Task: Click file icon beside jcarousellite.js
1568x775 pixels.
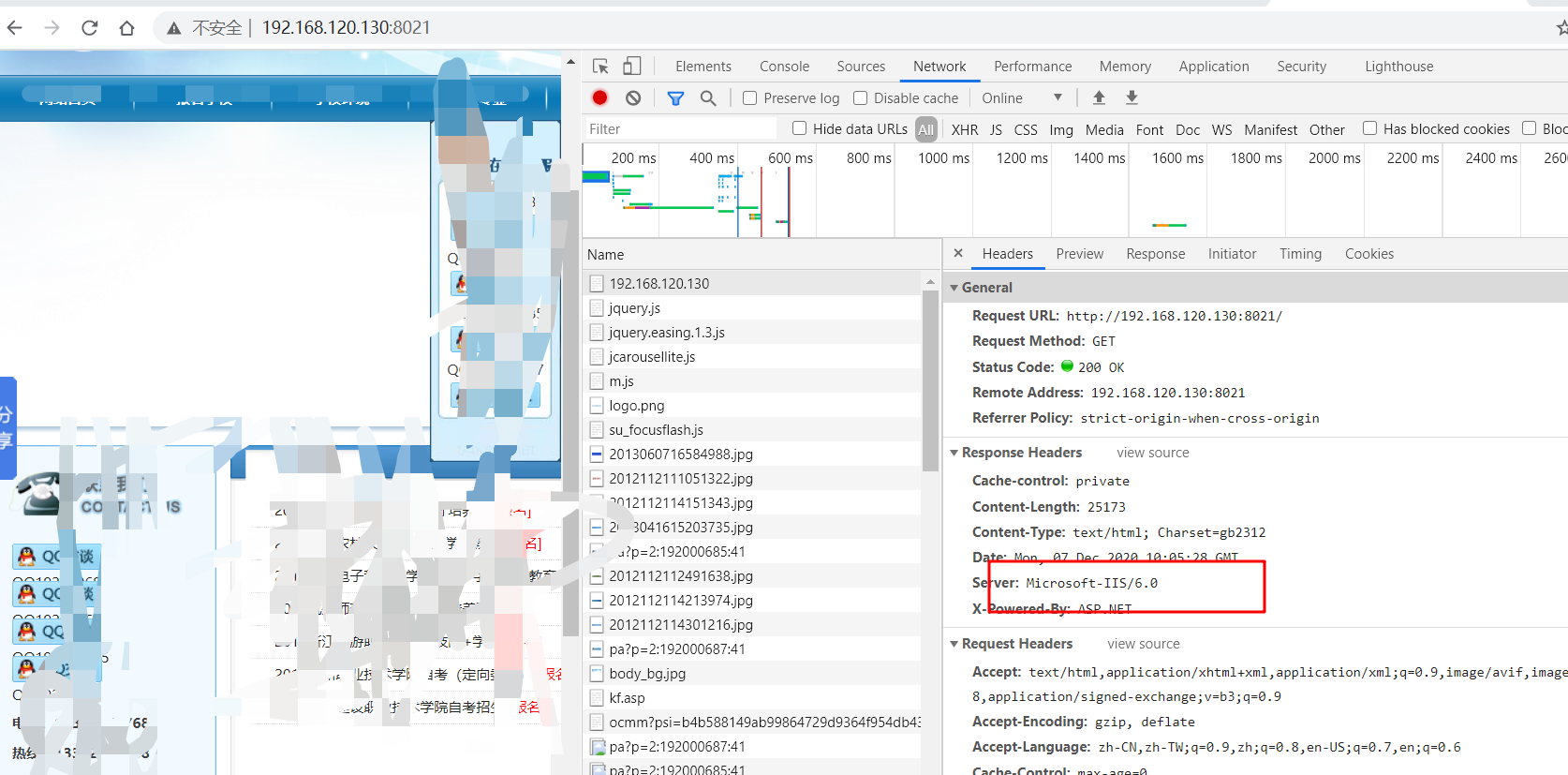Action: coord(597,356)
